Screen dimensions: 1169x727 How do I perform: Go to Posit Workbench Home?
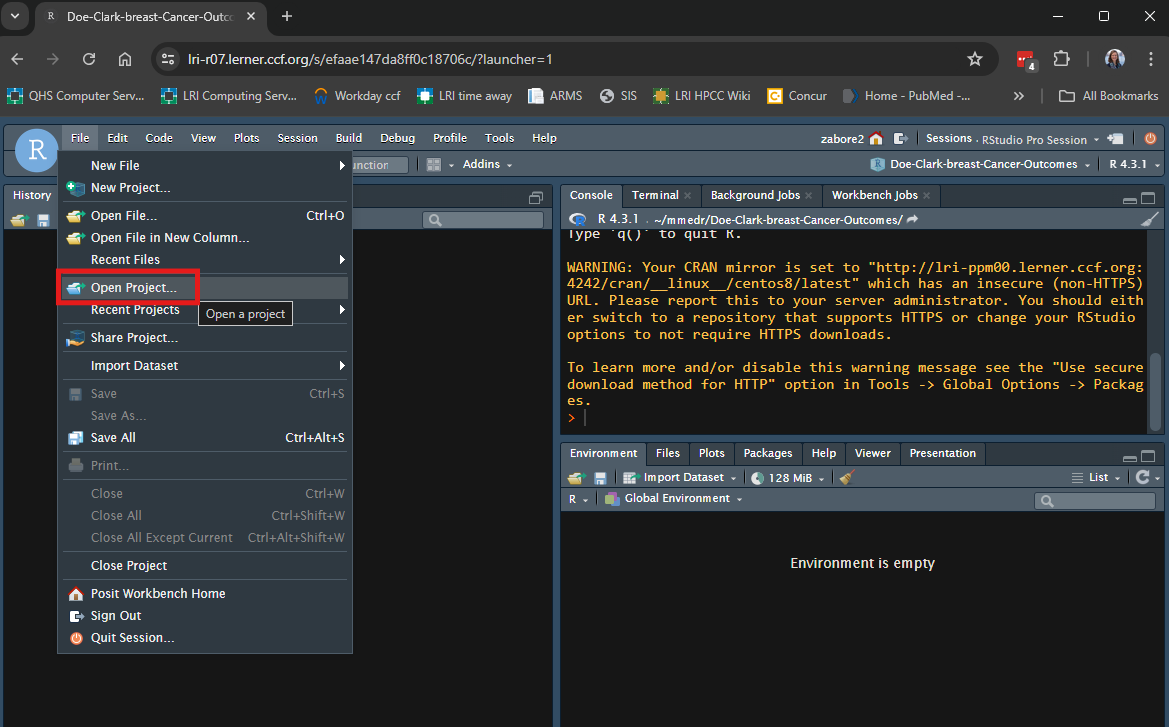pyautogui.click(x=203, y=594)
